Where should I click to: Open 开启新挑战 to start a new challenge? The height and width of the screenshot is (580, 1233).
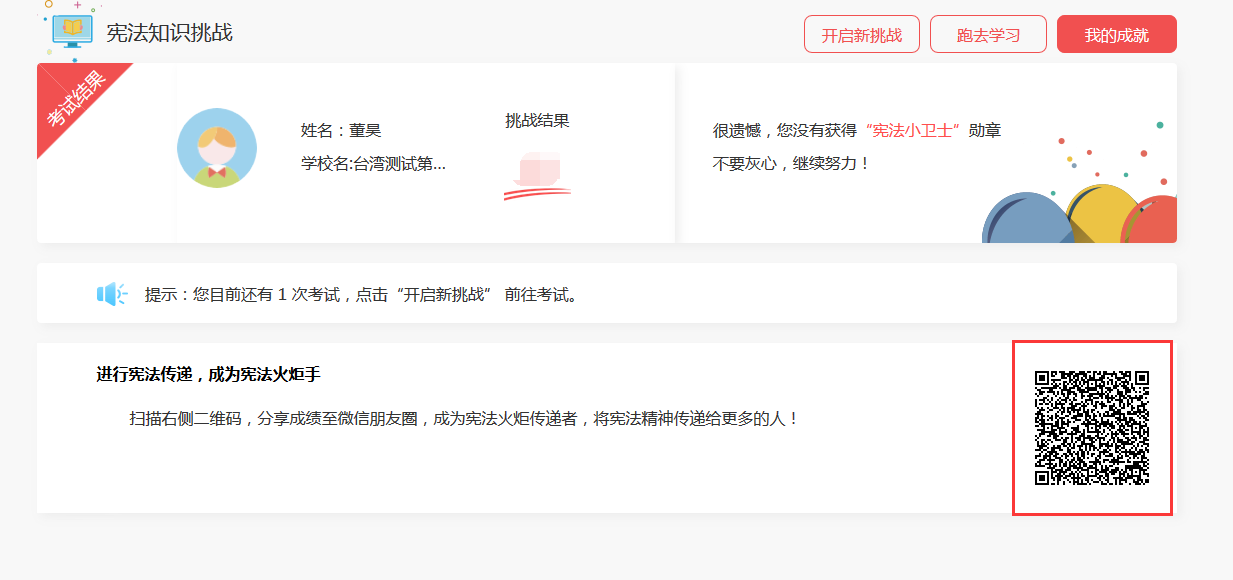[861, 33]
